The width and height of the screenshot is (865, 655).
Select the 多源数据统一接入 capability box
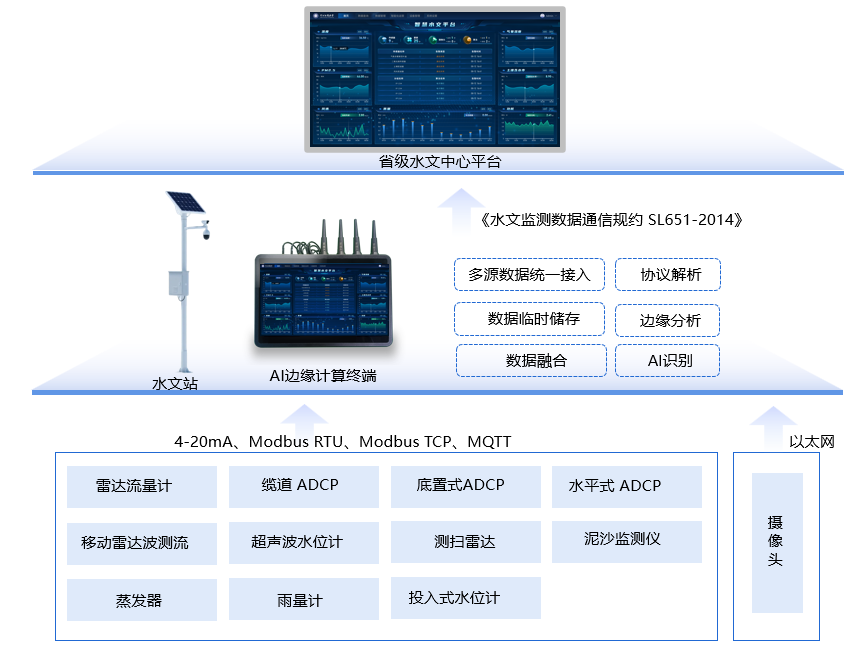(x=529, y=274)
